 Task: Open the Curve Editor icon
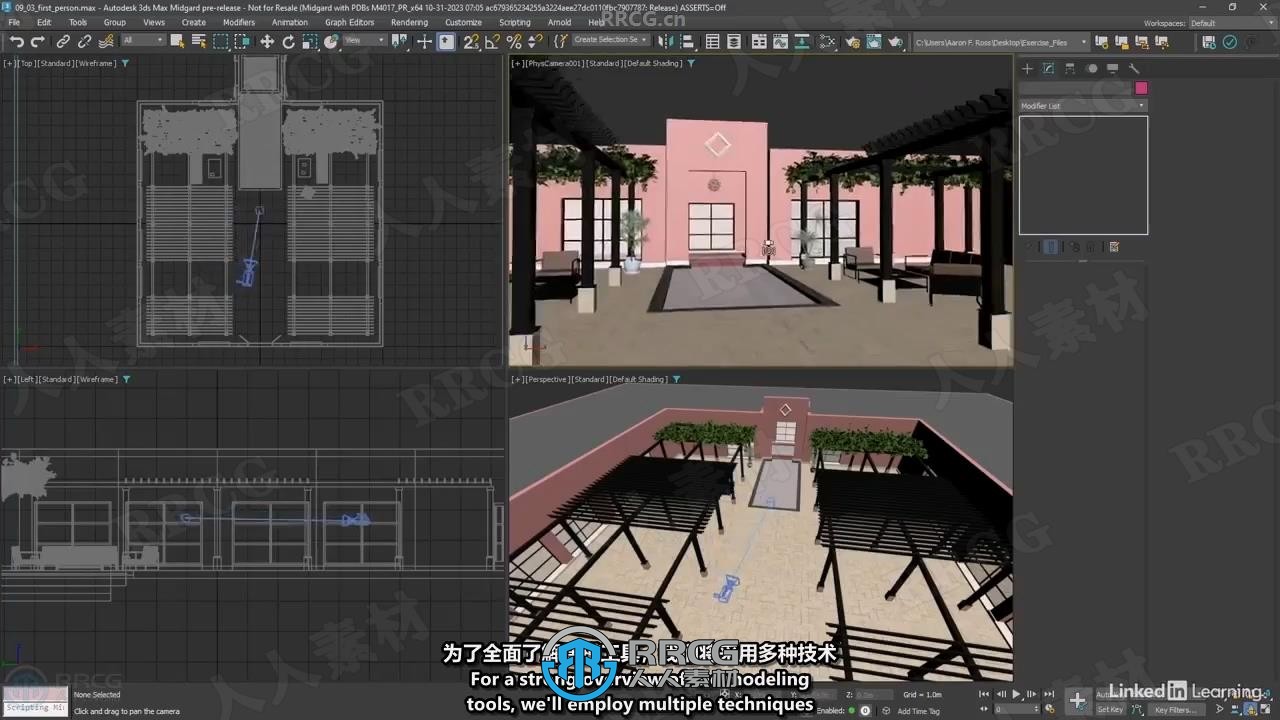pos(781,41)
